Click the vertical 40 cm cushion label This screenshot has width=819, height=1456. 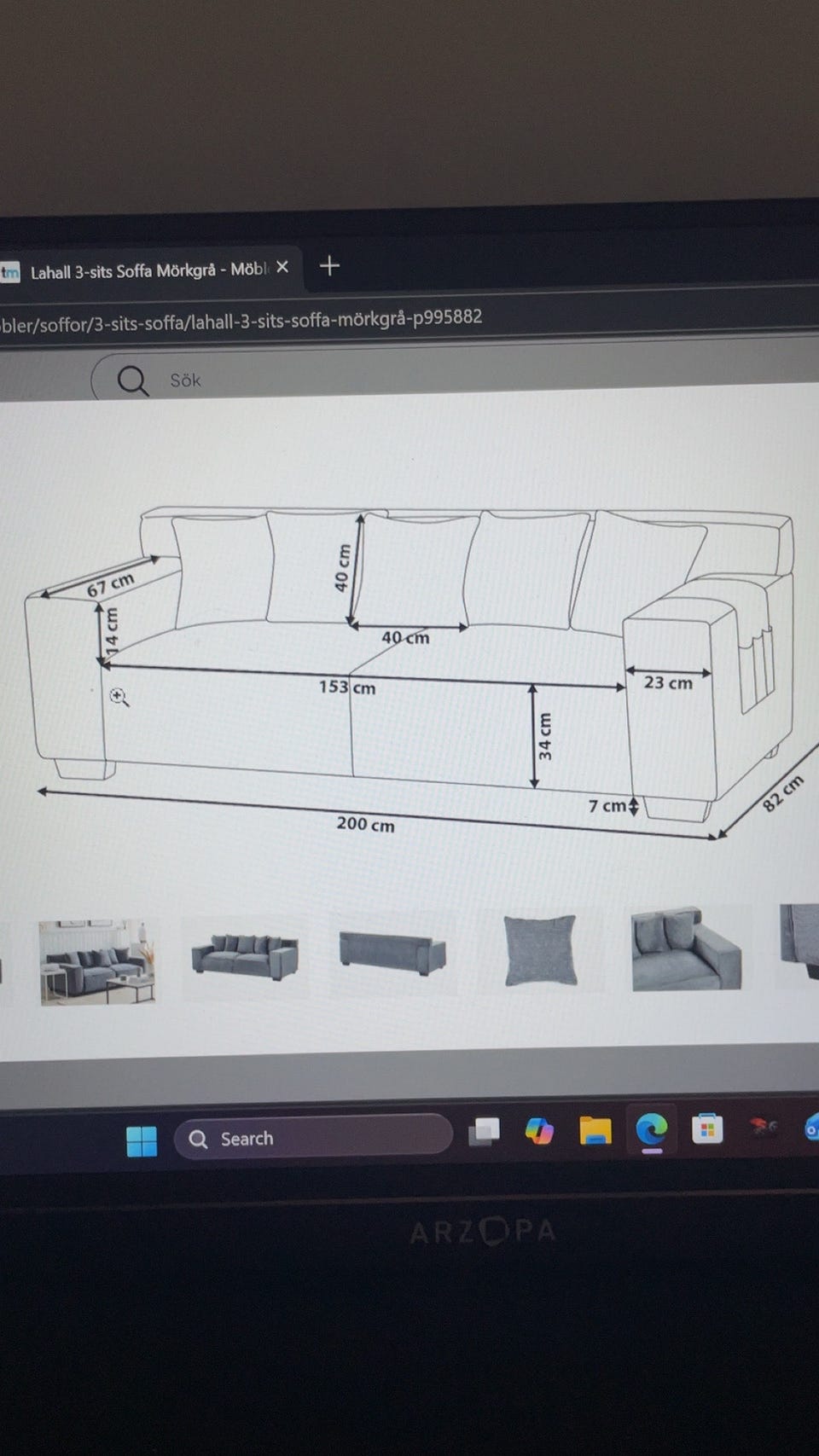click(343, 568)
